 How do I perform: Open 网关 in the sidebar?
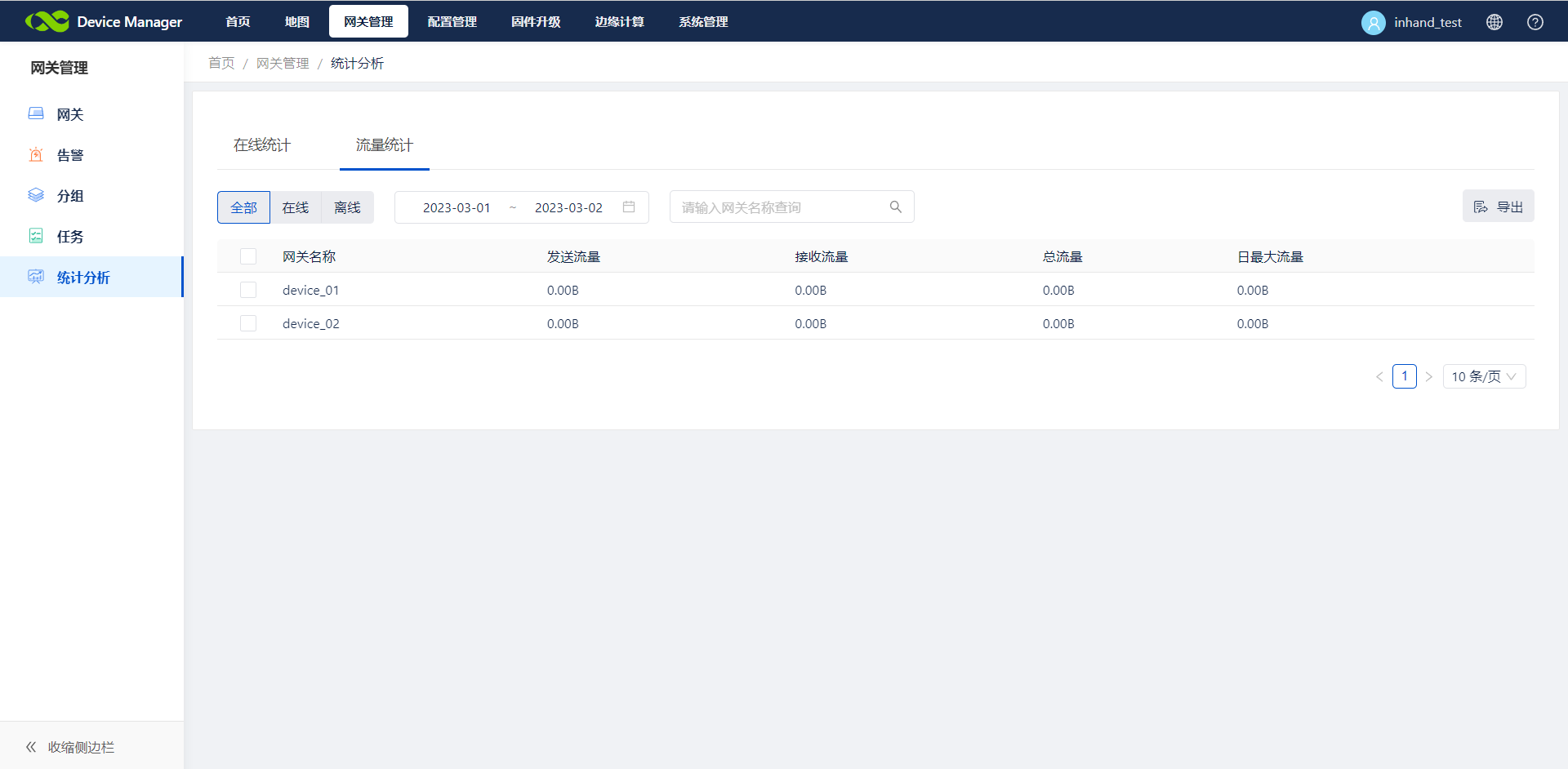(91, 114)
